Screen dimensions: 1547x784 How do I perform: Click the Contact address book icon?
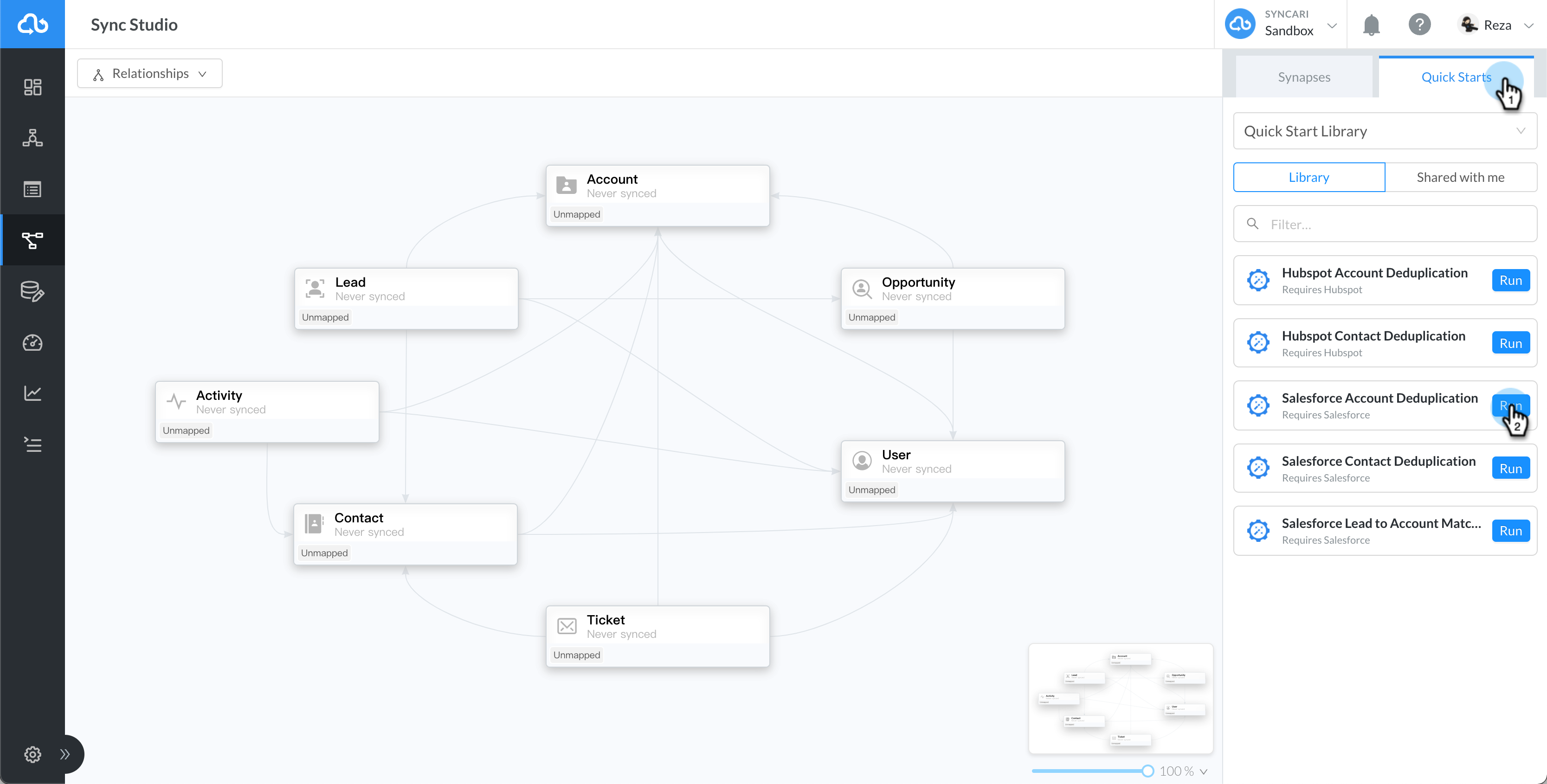click(314, 523)
